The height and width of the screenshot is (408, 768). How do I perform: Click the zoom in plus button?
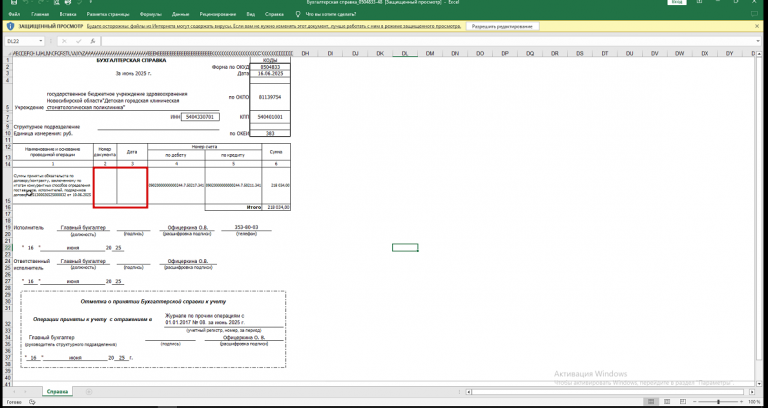click(744, 402)
